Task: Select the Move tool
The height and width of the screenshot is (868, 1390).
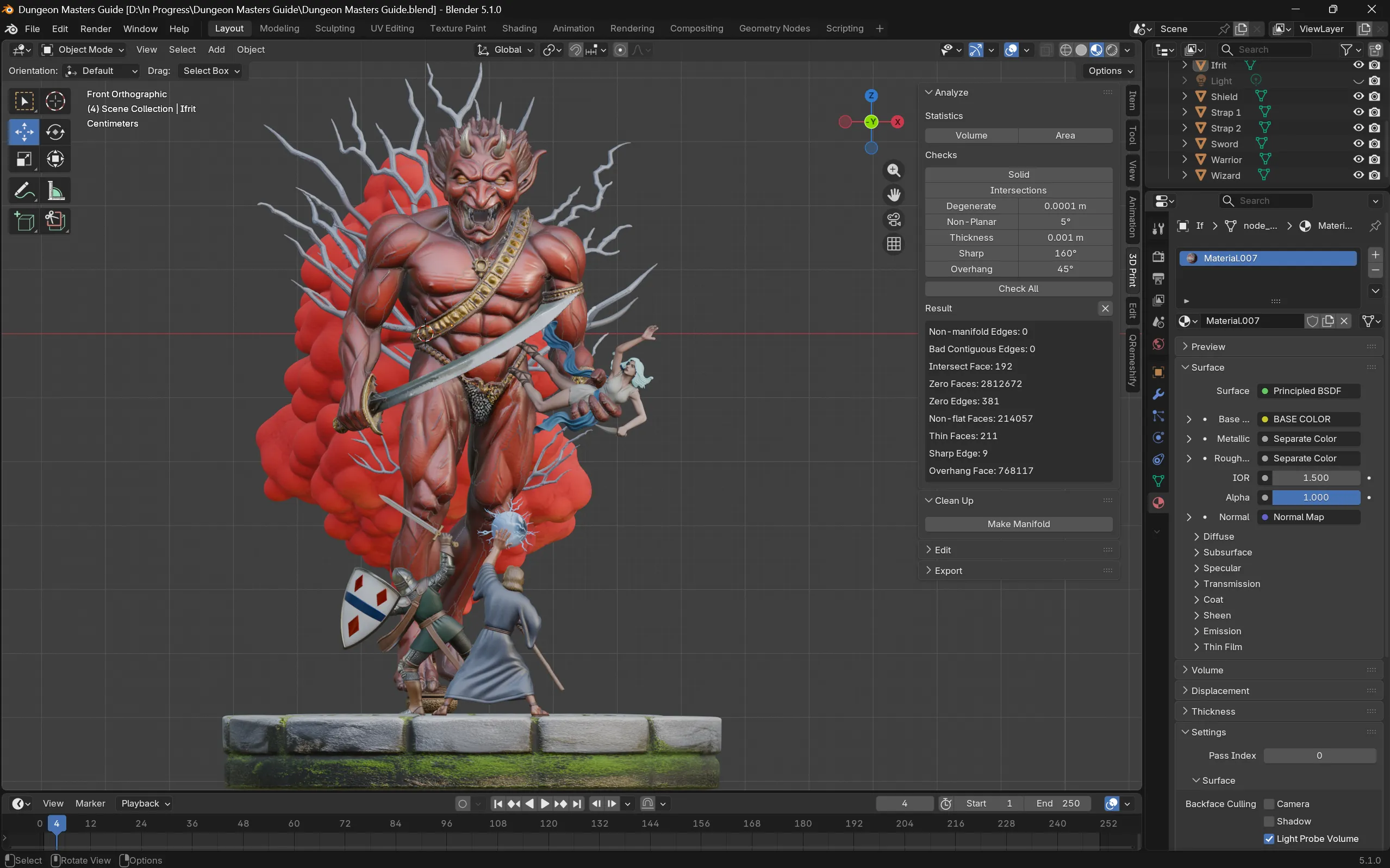Action: (x=24, y=132)
